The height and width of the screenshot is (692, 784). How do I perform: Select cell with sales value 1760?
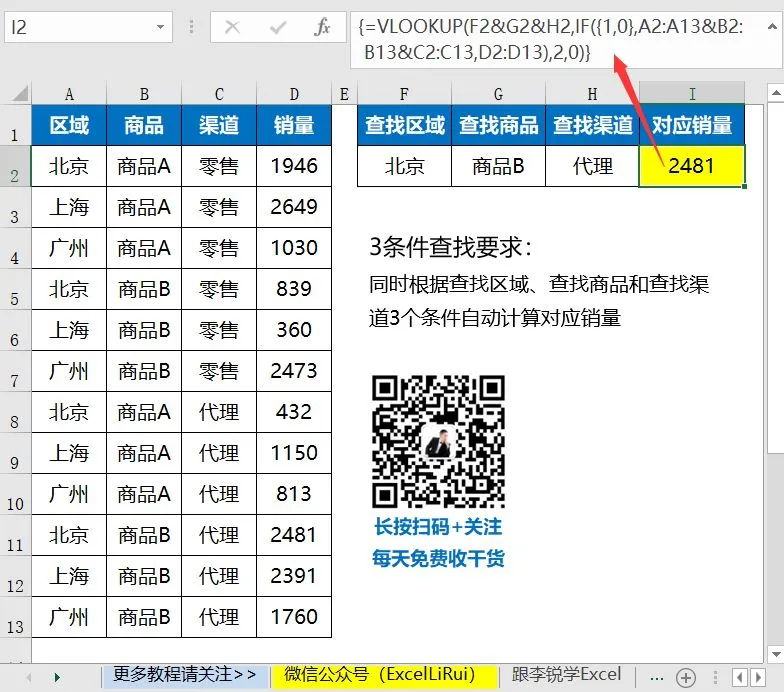[294, 617]
